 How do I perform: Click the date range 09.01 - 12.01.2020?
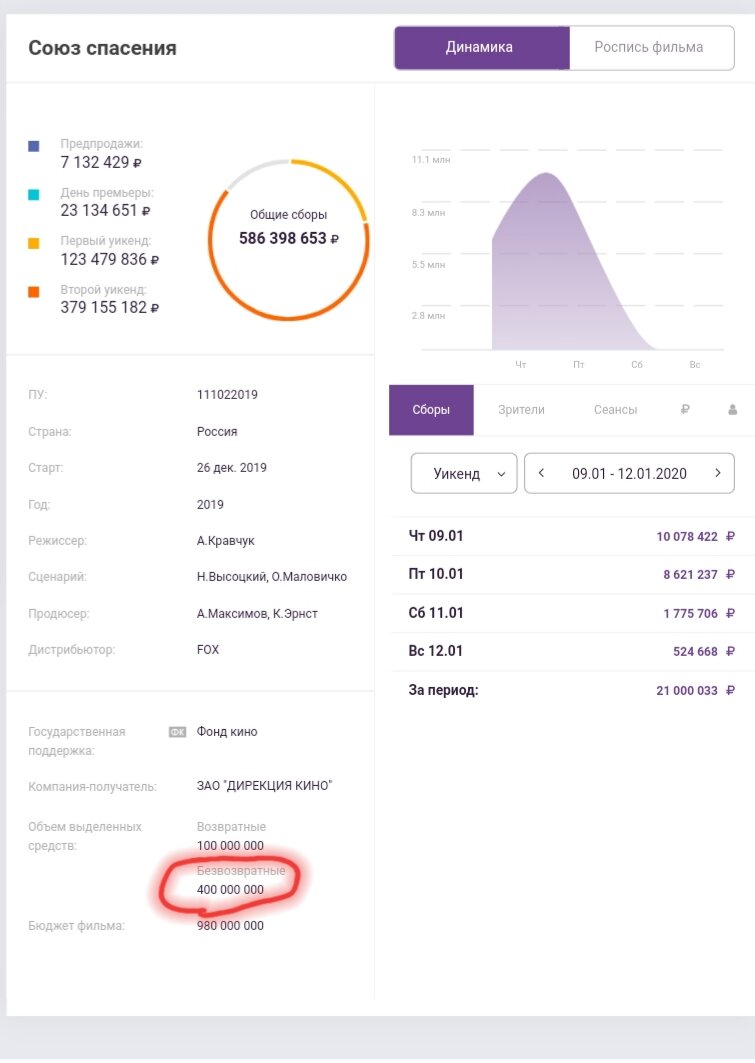(629, 474)
